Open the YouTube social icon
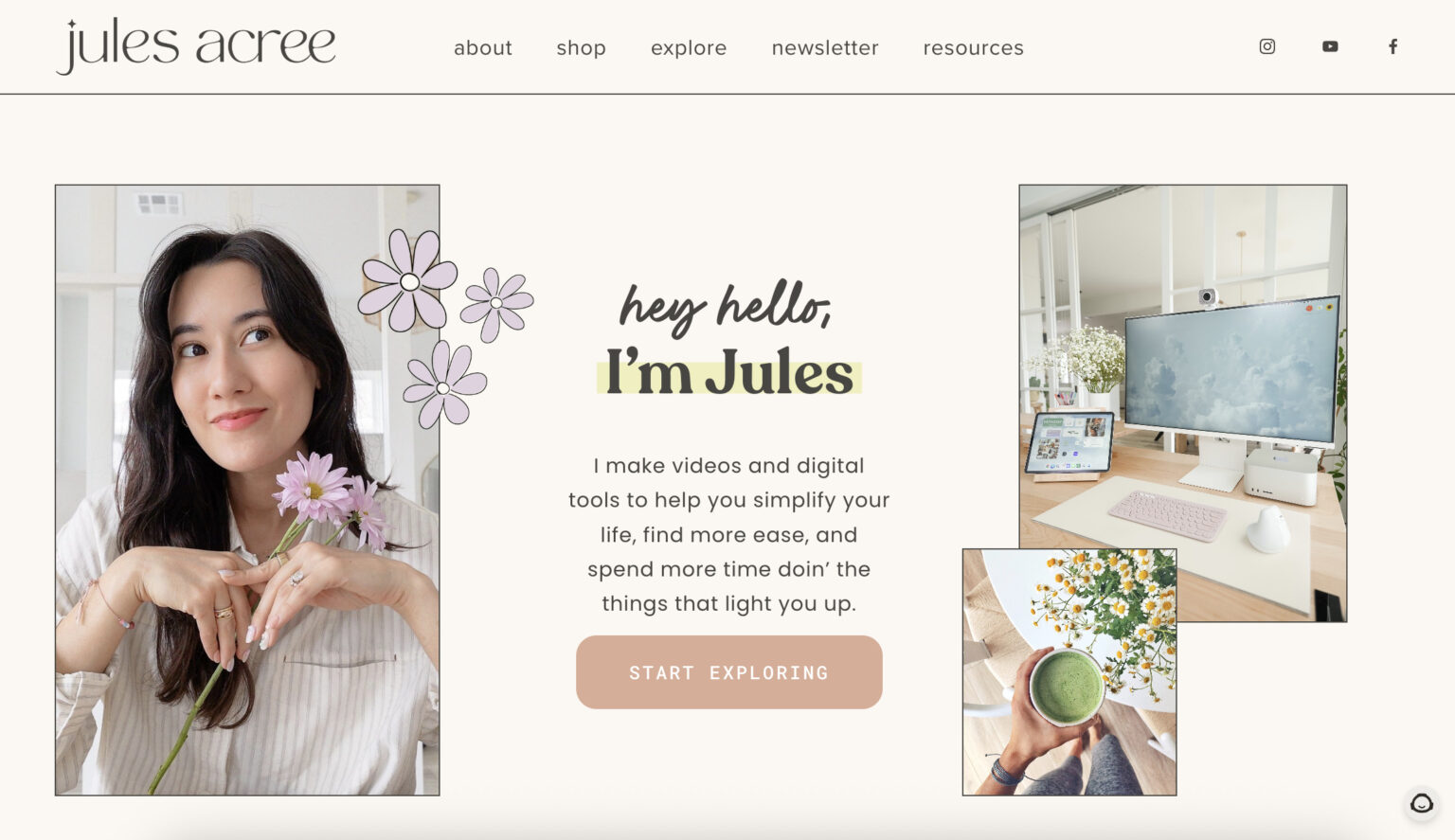 point(1329,45)
